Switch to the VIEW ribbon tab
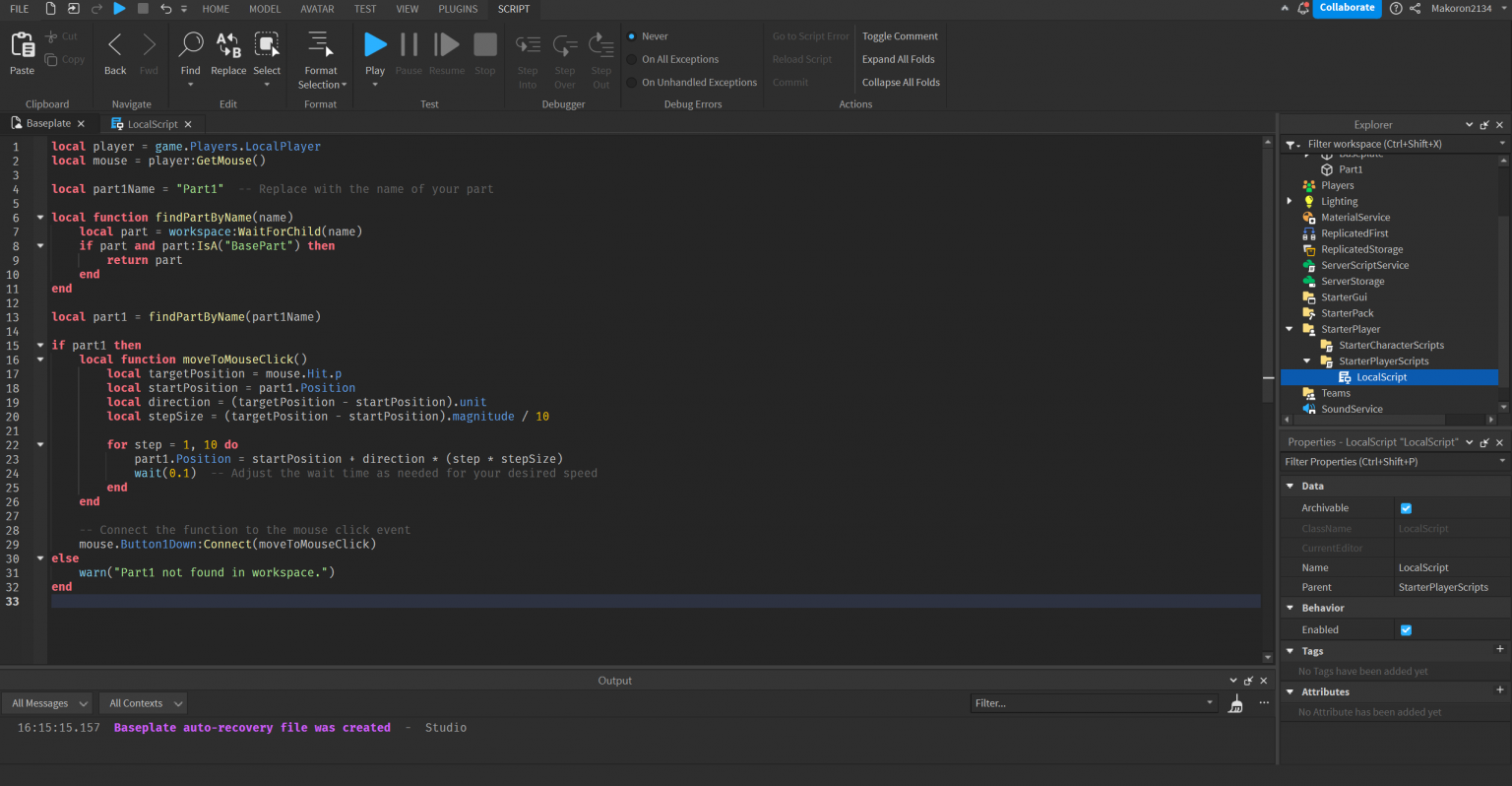 (407, 9)
